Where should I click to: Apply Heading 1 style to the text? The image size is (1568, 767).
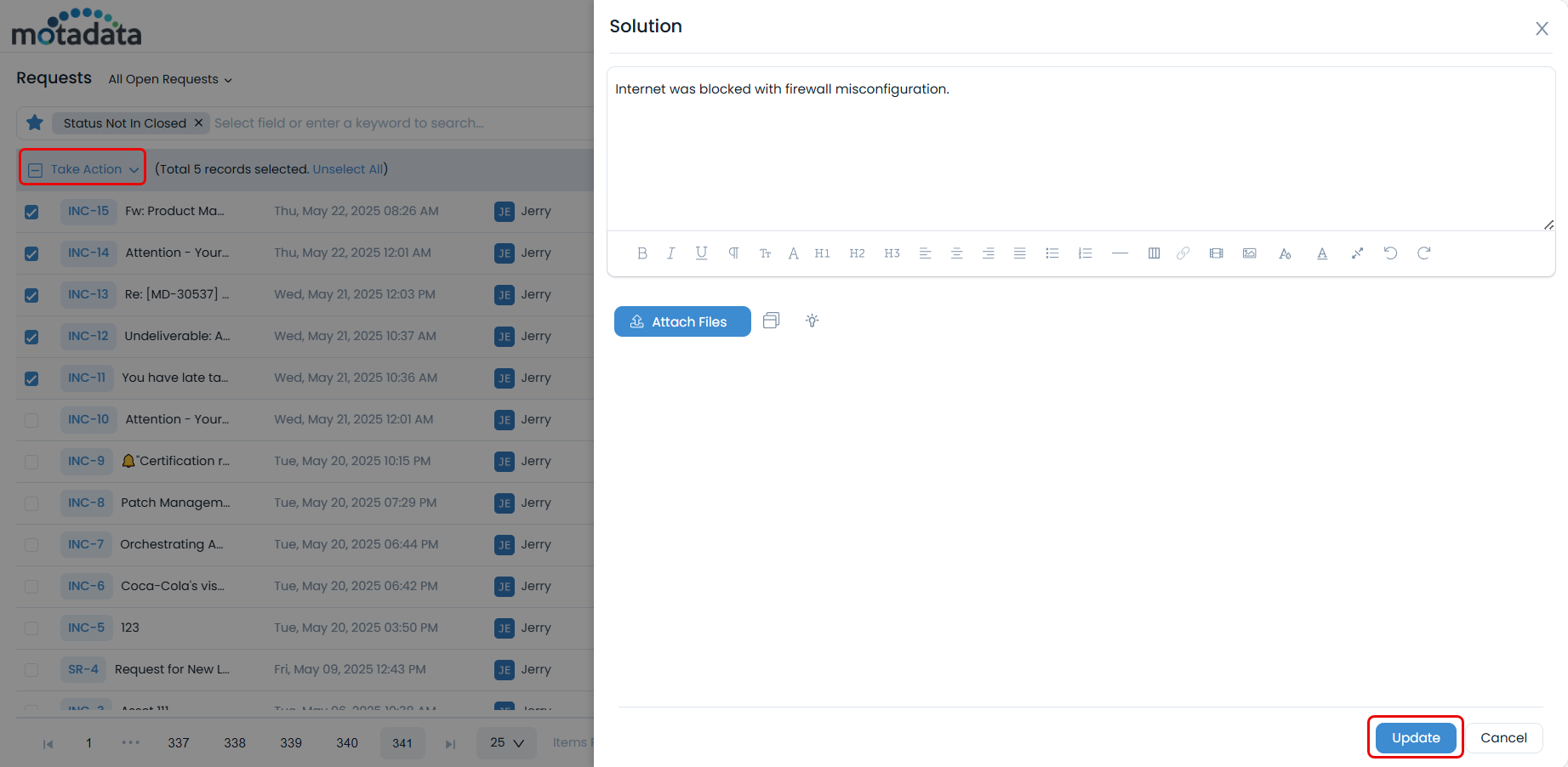point(822,253)
